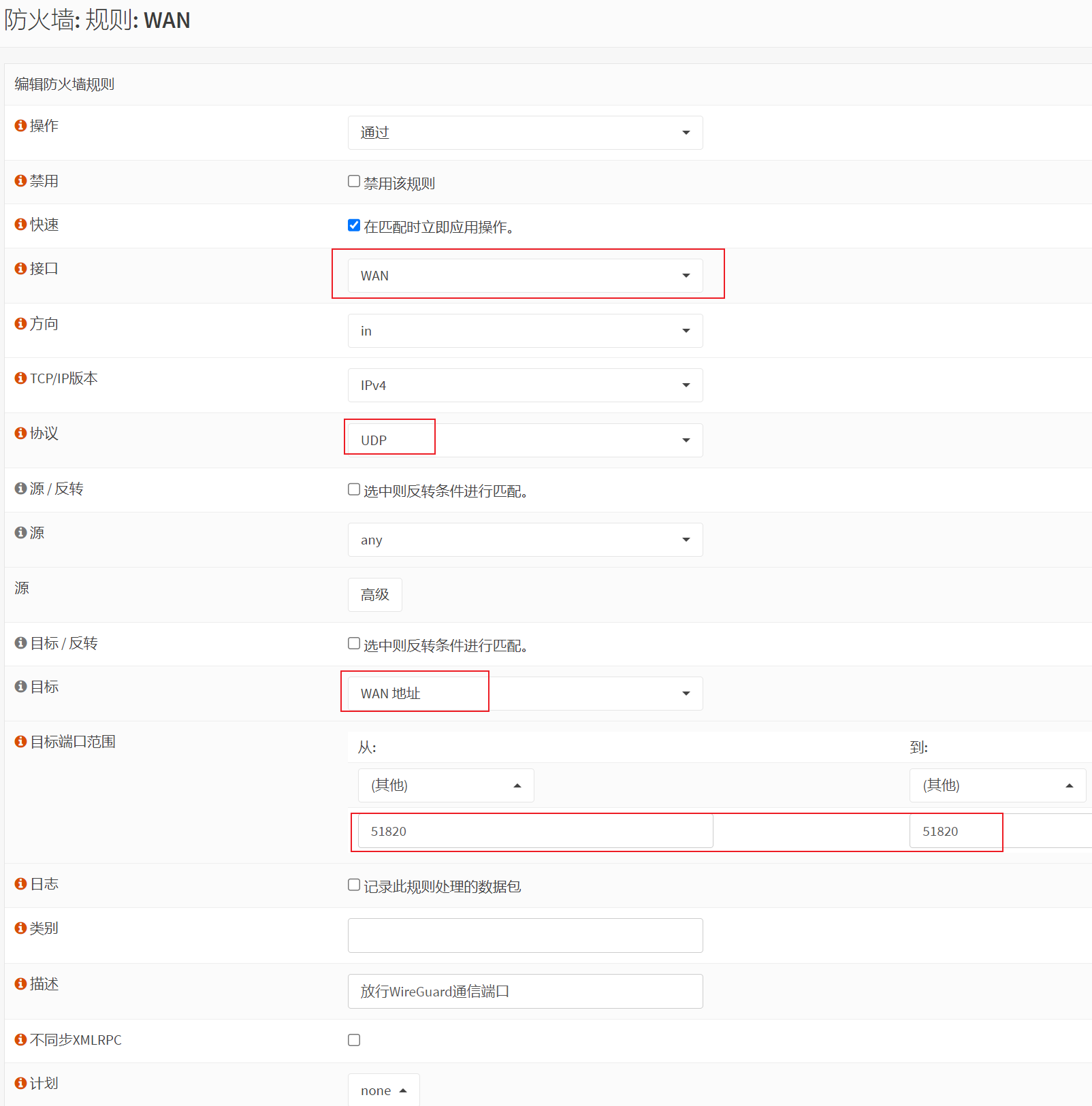Open the 目标 dropdown showing WAN 地址
1092x1106 pixels.
tap(525, 694)
